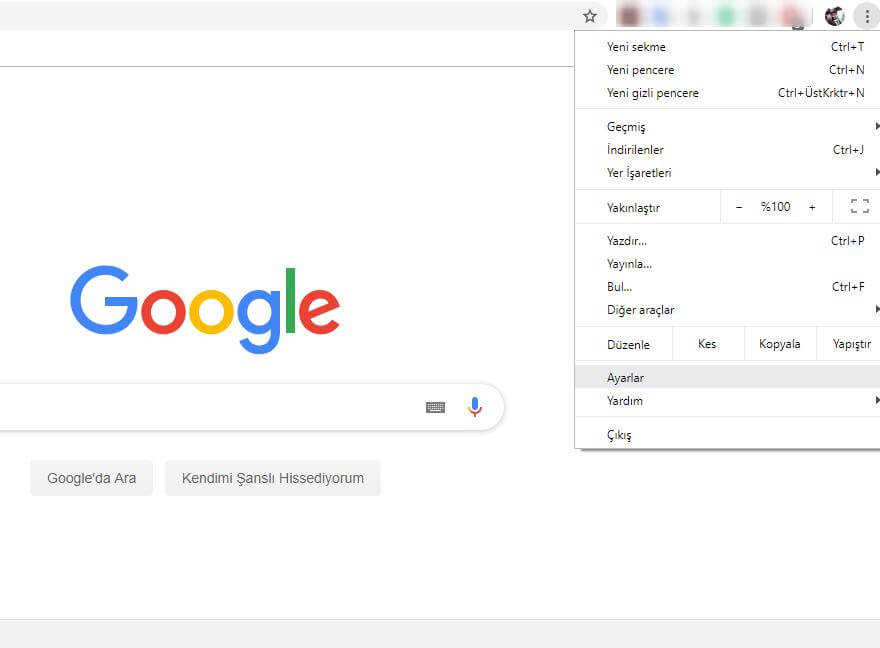Image resolution: width=880 pixels, height=648 pixels.
Task: Click Kopyala in the Düzenle row
Action: tap(780, 344)
